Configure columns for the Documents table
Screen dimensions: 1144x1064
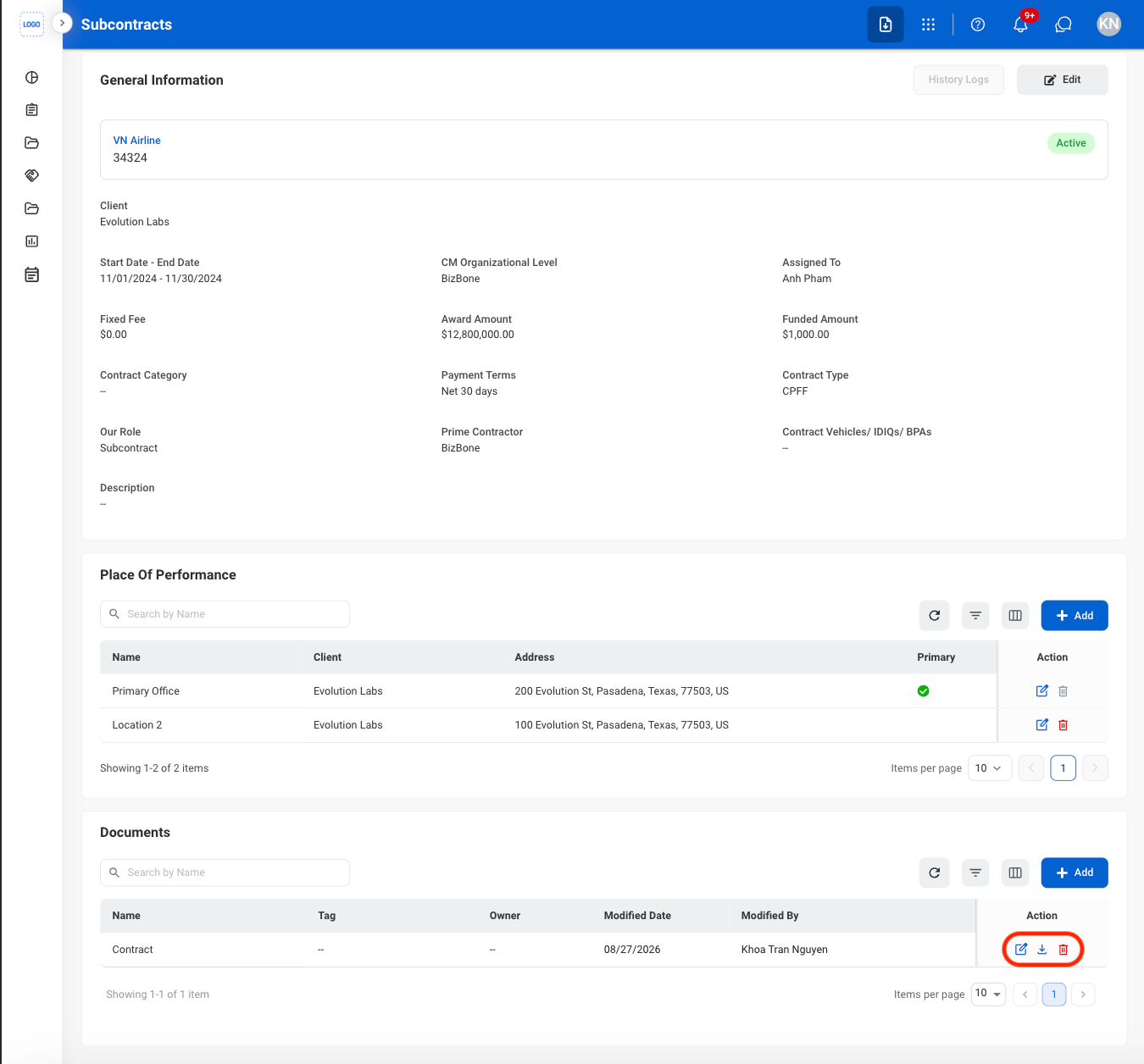(x=1015, y=873)
